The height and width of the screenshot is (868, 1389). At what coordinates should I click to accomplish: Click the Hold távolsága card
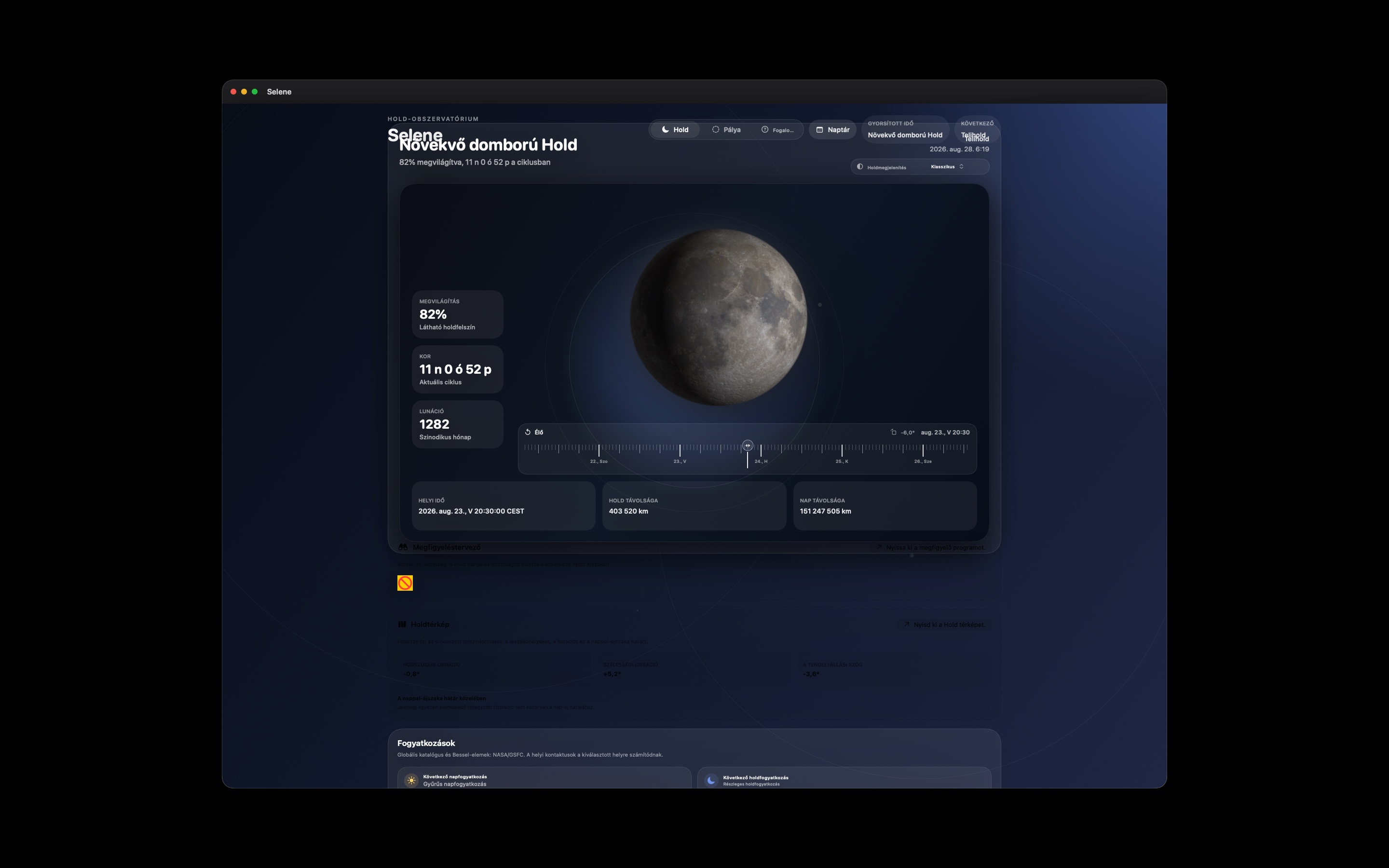(694, 506)
